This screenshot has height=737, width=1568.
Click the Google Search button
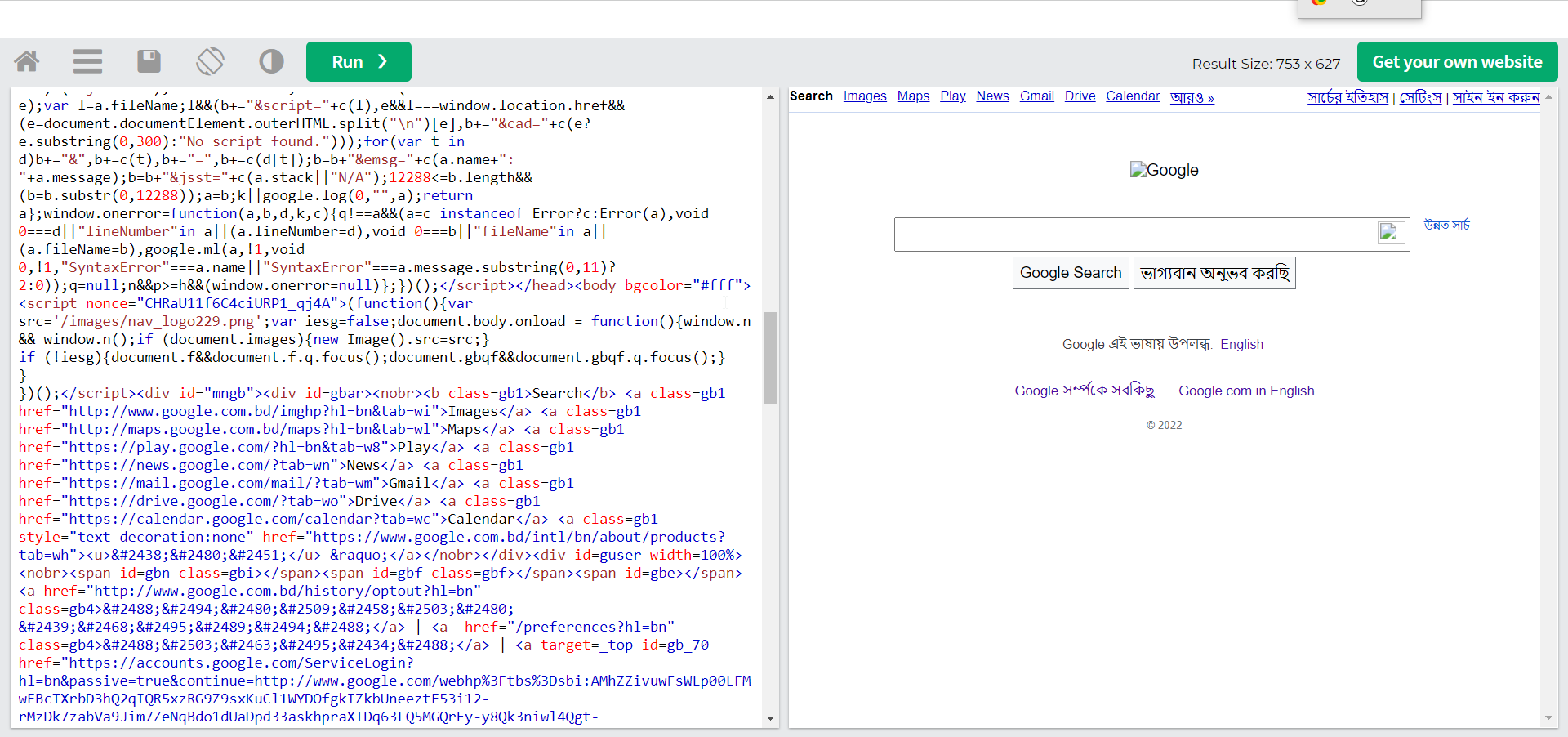point(1071,272)
